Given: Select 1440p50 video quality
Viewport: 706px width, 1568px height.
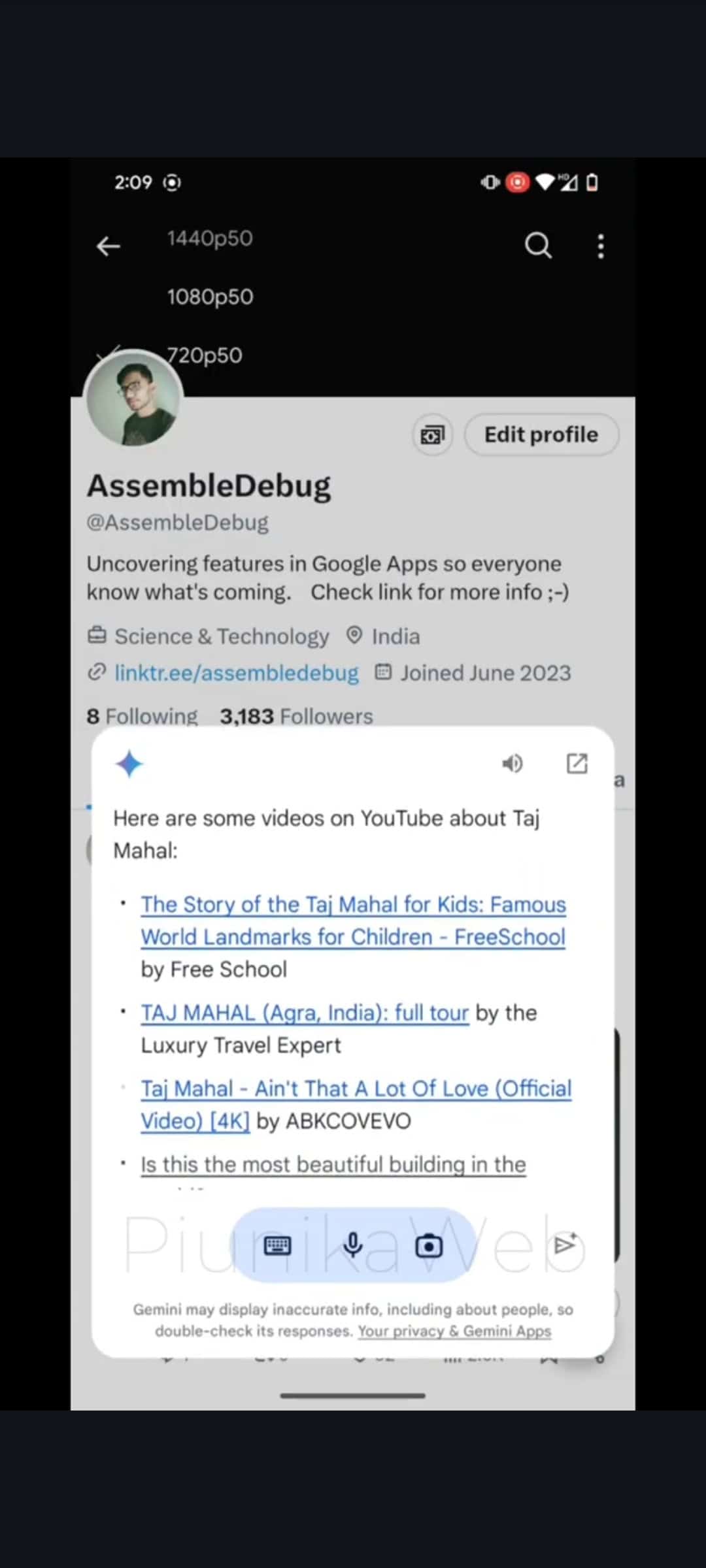Looking at the screenshot, I should [x=210, y=238].
